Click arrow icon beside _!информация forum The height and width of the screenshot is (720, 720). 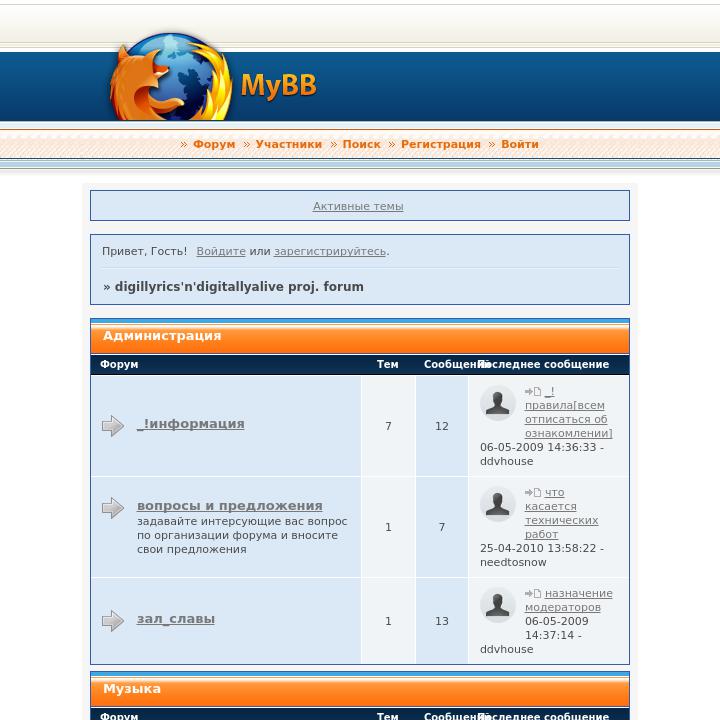click(113, 426)
